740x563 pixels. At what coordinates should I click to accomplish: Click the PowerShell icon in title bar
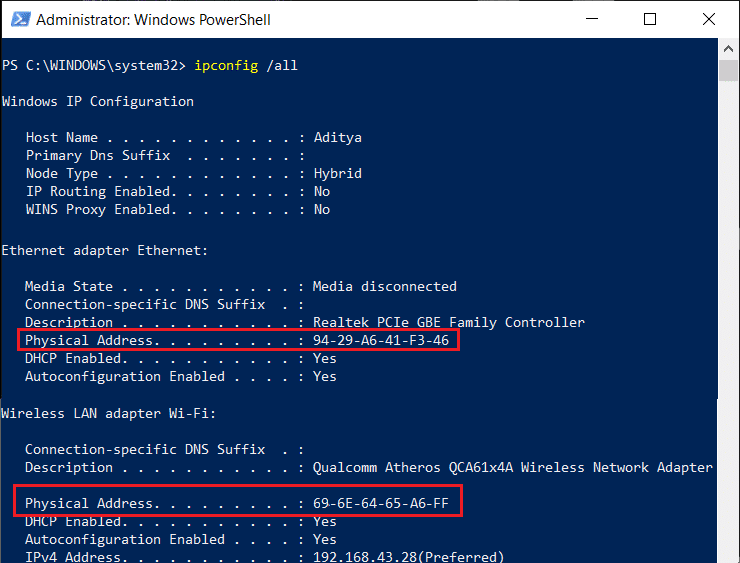click(20, 19)
